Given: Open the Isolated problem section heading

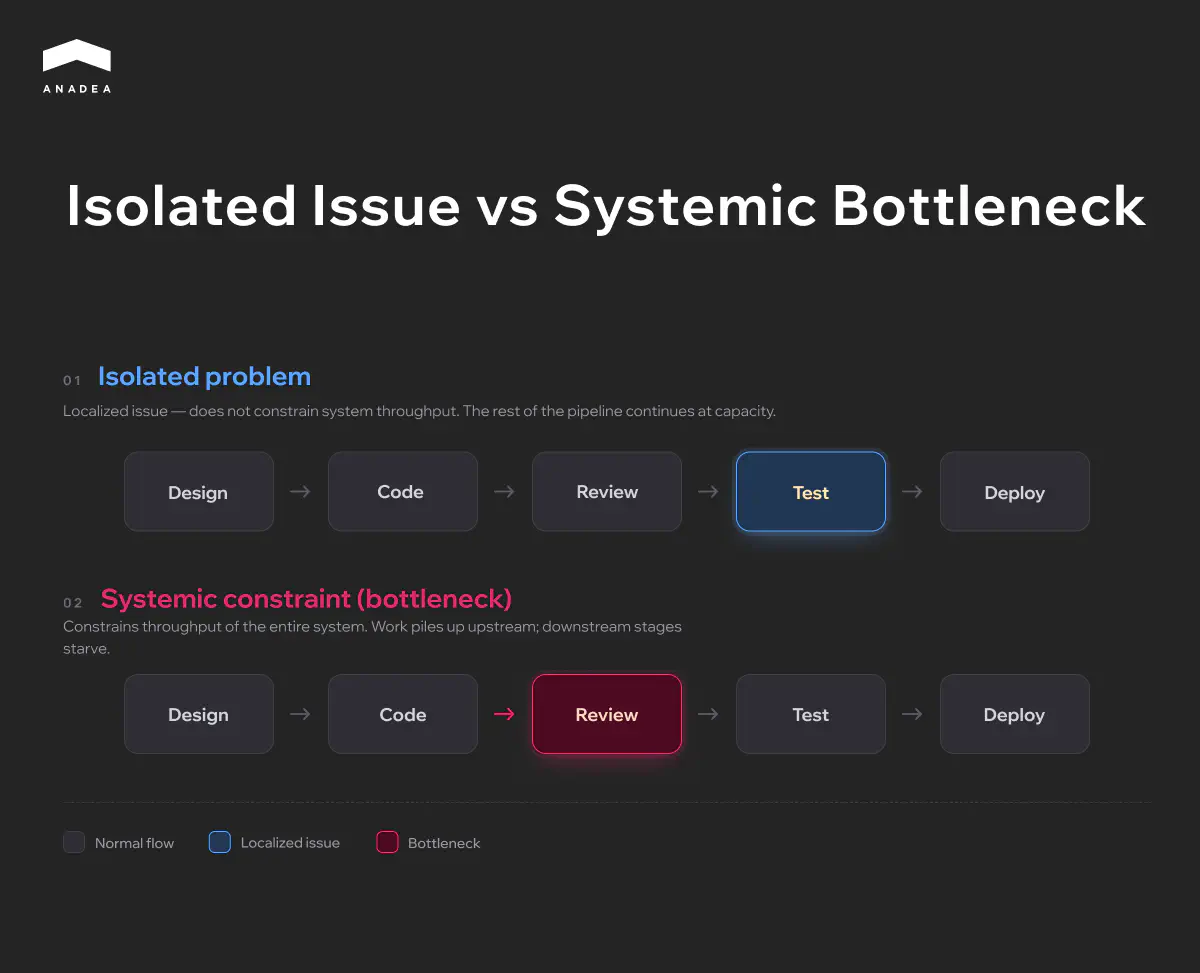Looking at the screenshot, I should coord(204,376).
